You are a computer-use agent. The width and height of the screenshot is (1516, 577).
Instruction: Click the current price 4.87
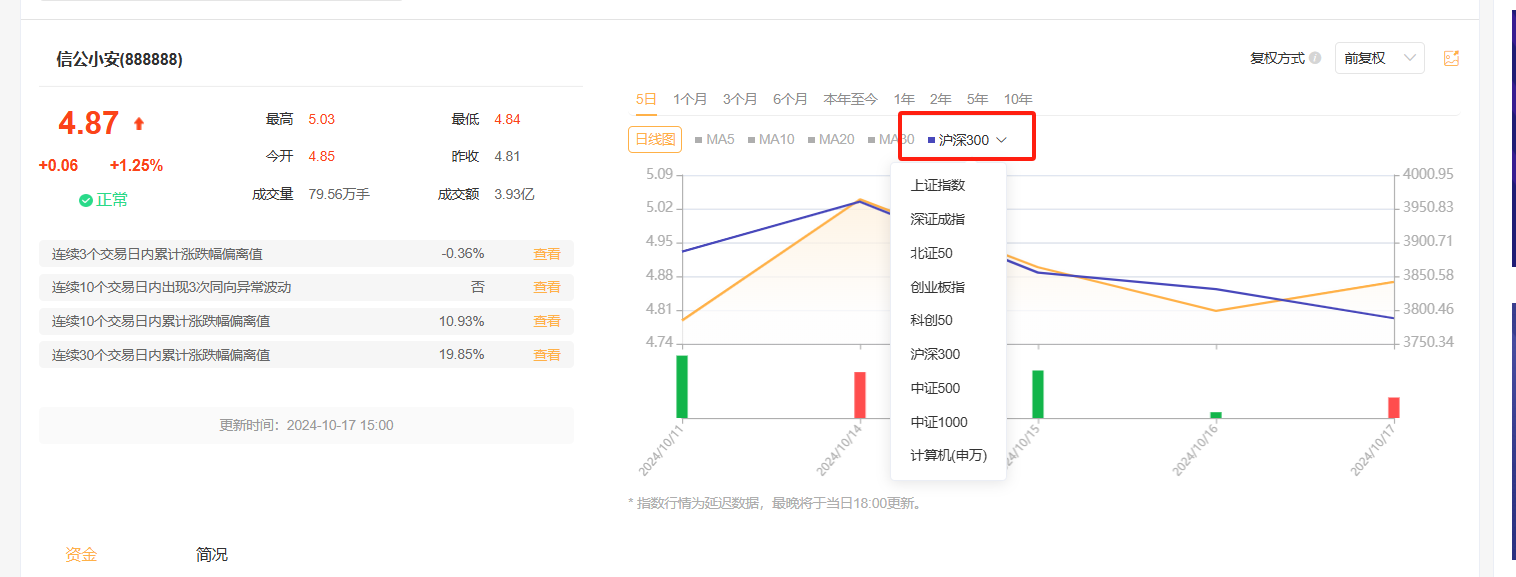point(89,124)
